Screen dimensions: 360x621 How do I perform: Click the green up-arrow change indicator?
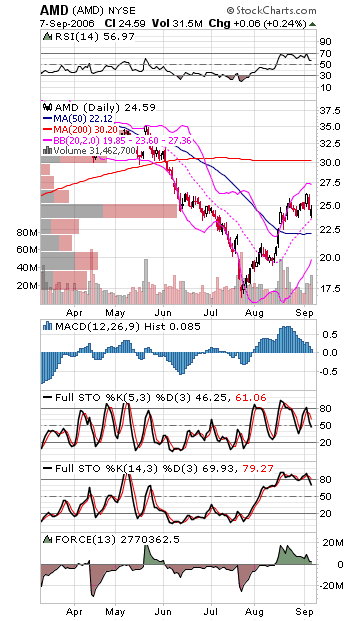click(312, 24)
